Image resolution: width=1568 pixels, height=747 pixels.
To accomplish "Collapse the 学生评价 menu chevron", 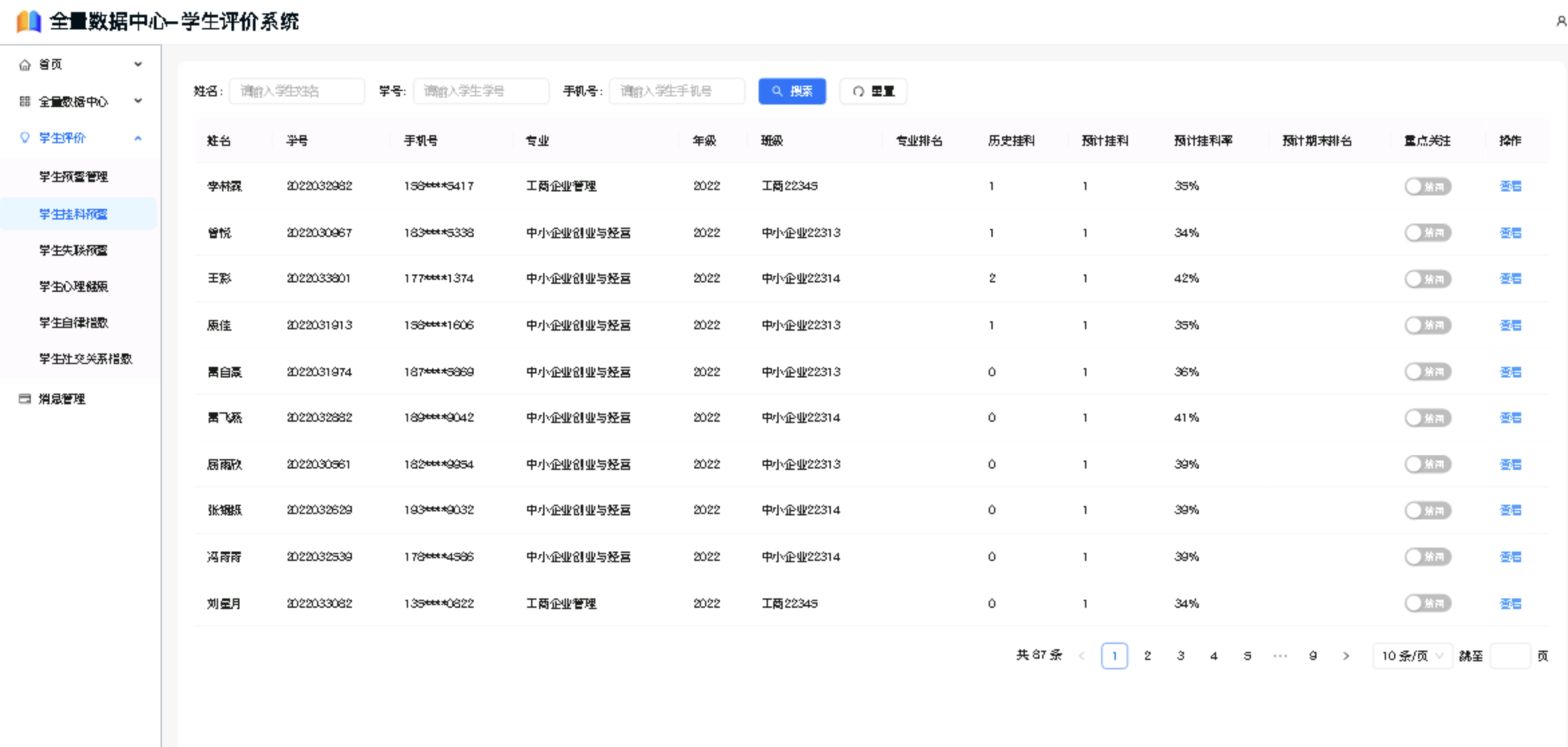I will 138,138.
